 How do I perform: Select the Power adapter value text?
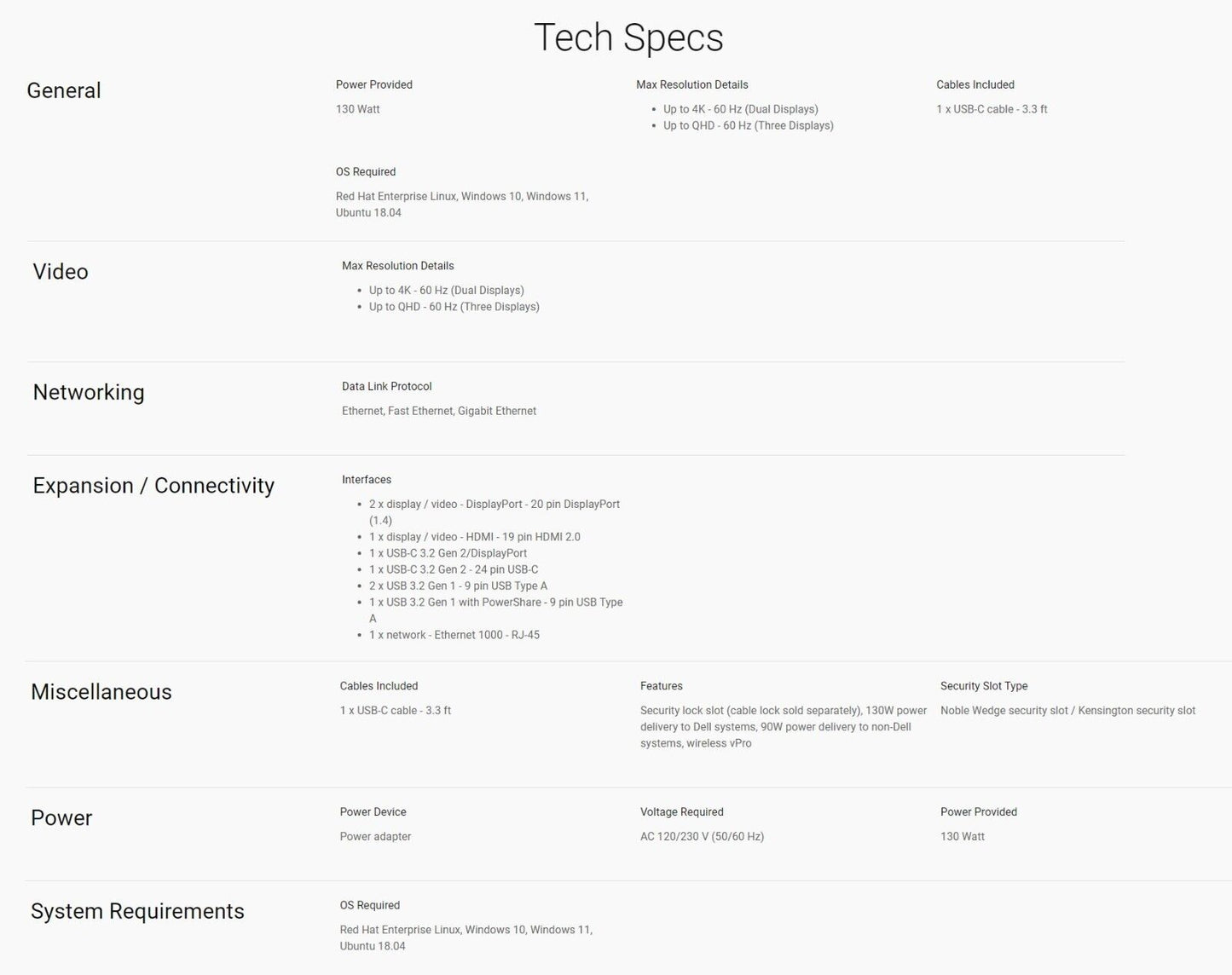click(x=376, y=837)
